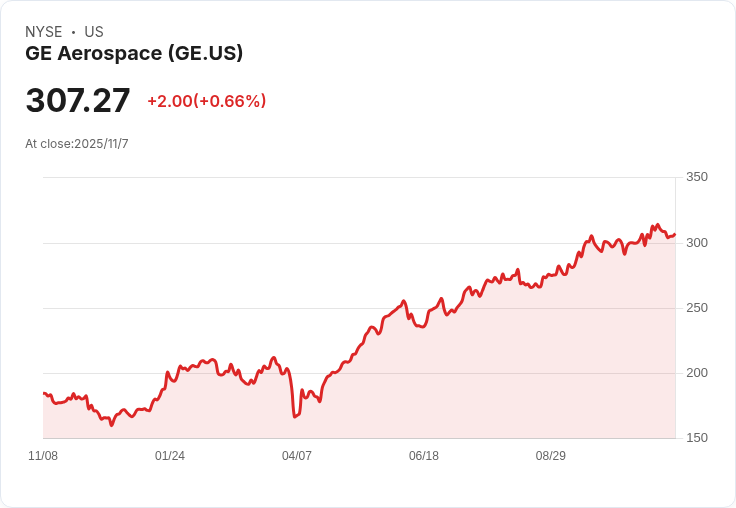Click the 06/18 date axis label

click(424, 456)
